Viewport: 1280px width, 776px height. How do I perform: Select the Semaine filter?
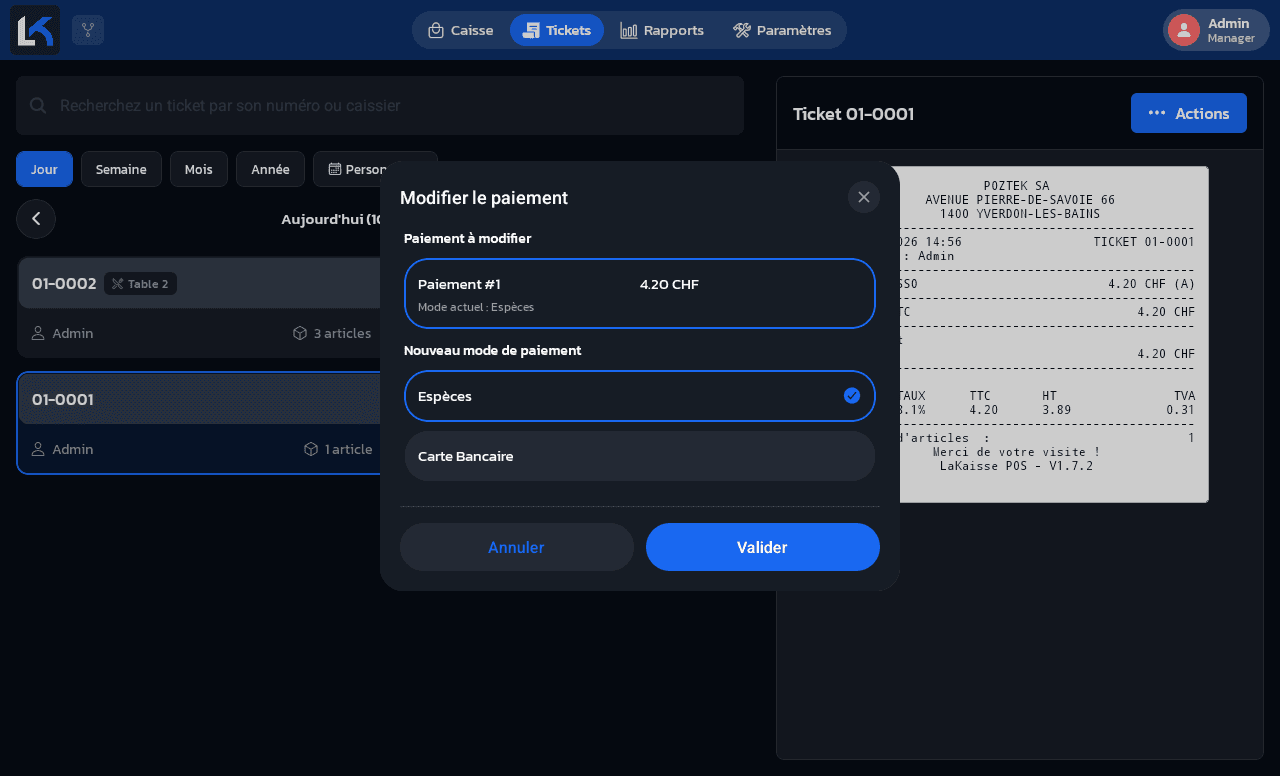coord(121,169)
